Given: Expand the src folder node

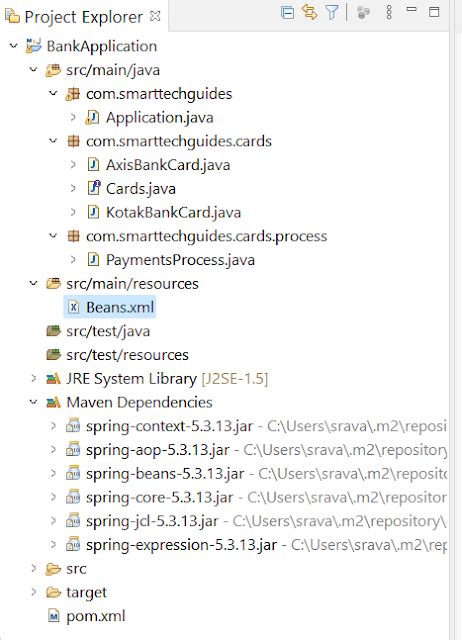Looking at the screenshot, I should point(34,568).
